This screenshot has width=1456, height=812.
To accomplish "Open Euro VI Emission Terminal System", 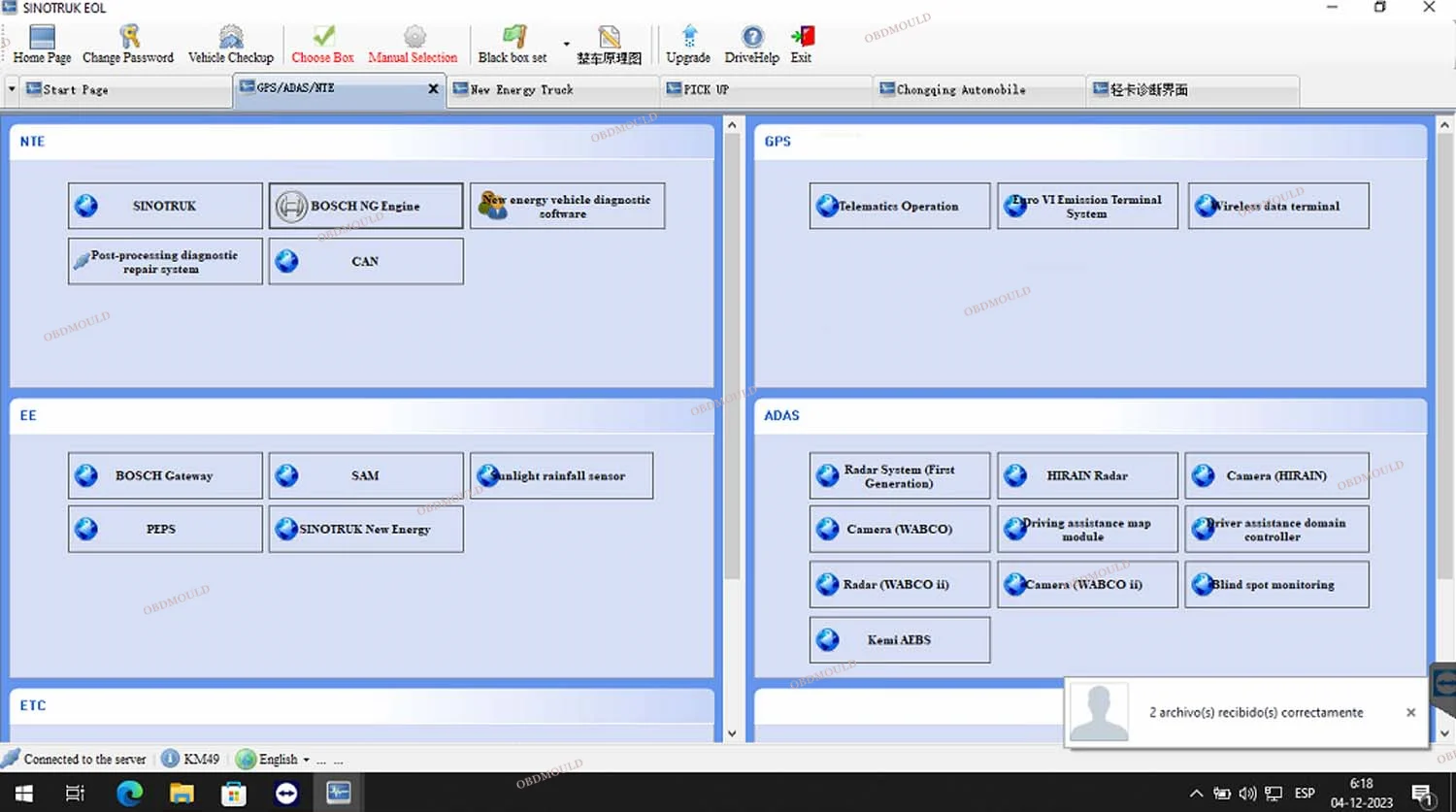I will tap(1088, 206).
